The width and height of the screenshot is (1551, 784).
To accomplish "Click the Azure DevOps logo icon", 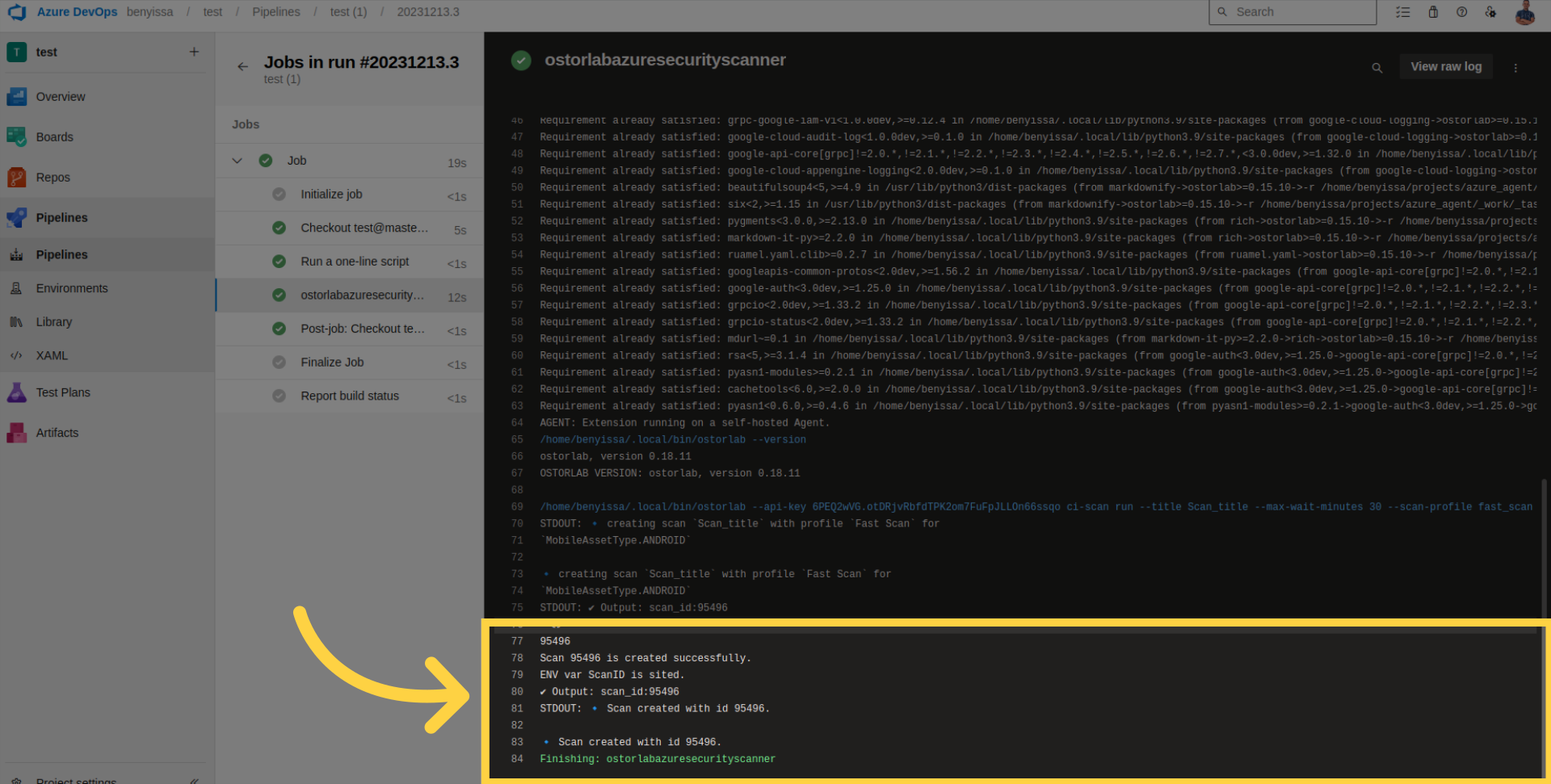I will [17, 12].
